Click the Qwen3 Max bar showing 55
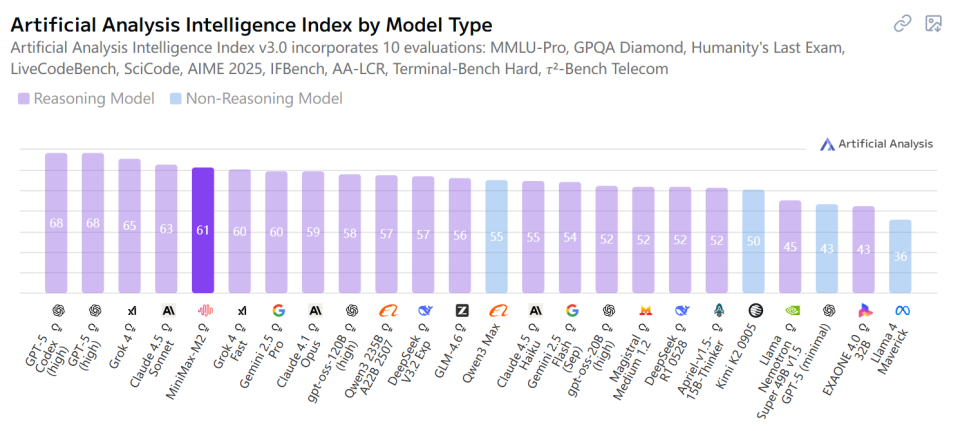The width and height of the screenshot is (960, 431). (497, 237)
